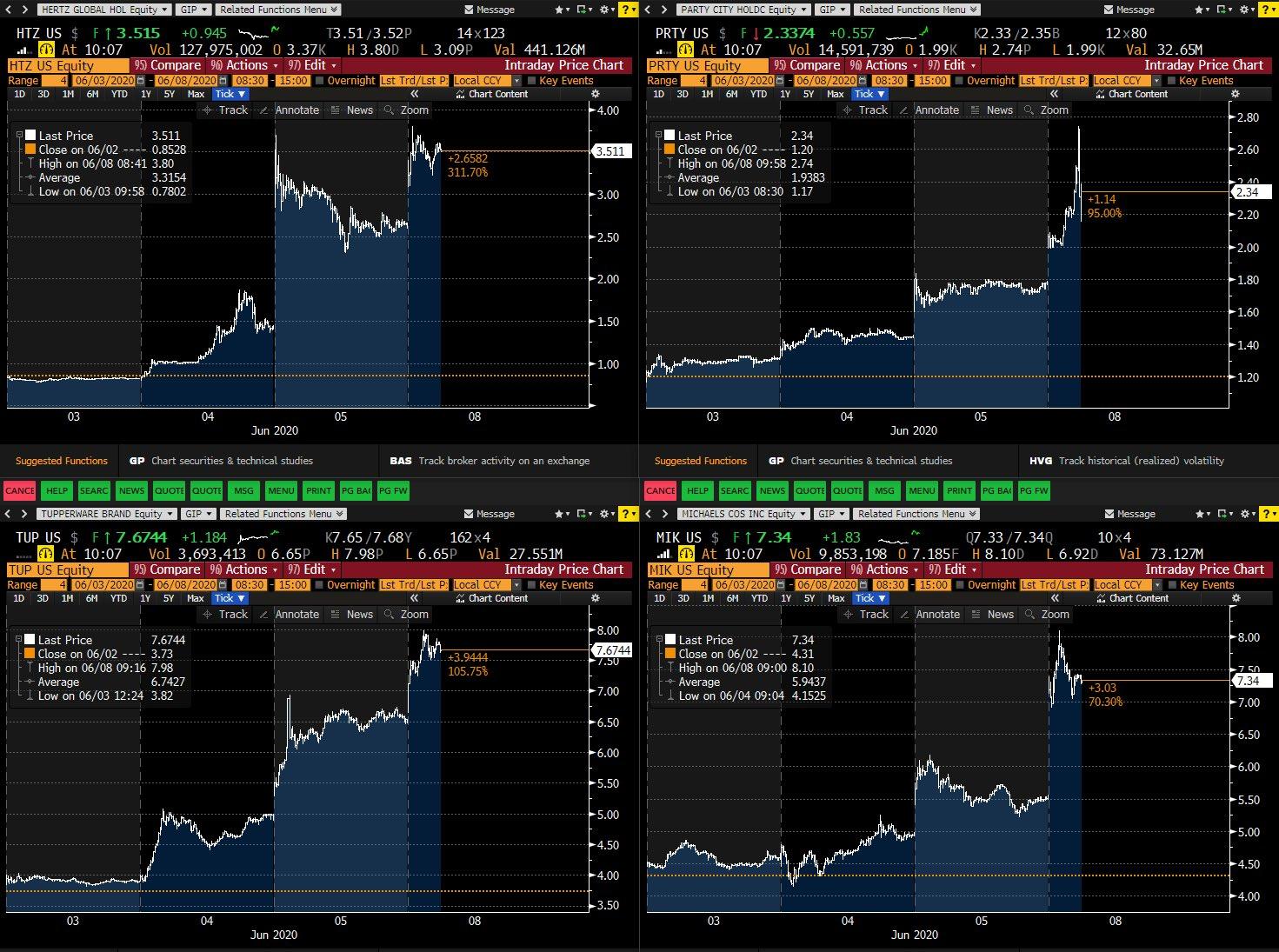Open the star favorites icon in the HERTZ panel
Screen dimensions: 1279x952
(x=561, y=10)
